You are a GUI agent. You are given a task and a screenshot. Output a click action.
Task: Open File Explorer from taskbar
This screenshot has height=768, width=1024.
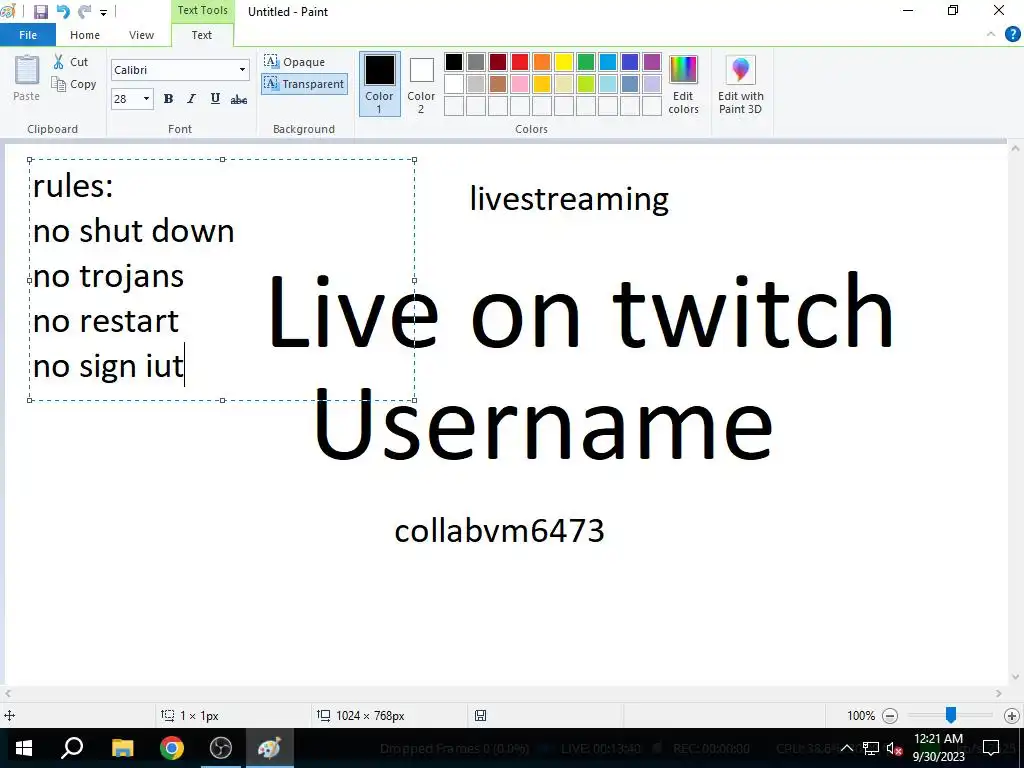122,748
